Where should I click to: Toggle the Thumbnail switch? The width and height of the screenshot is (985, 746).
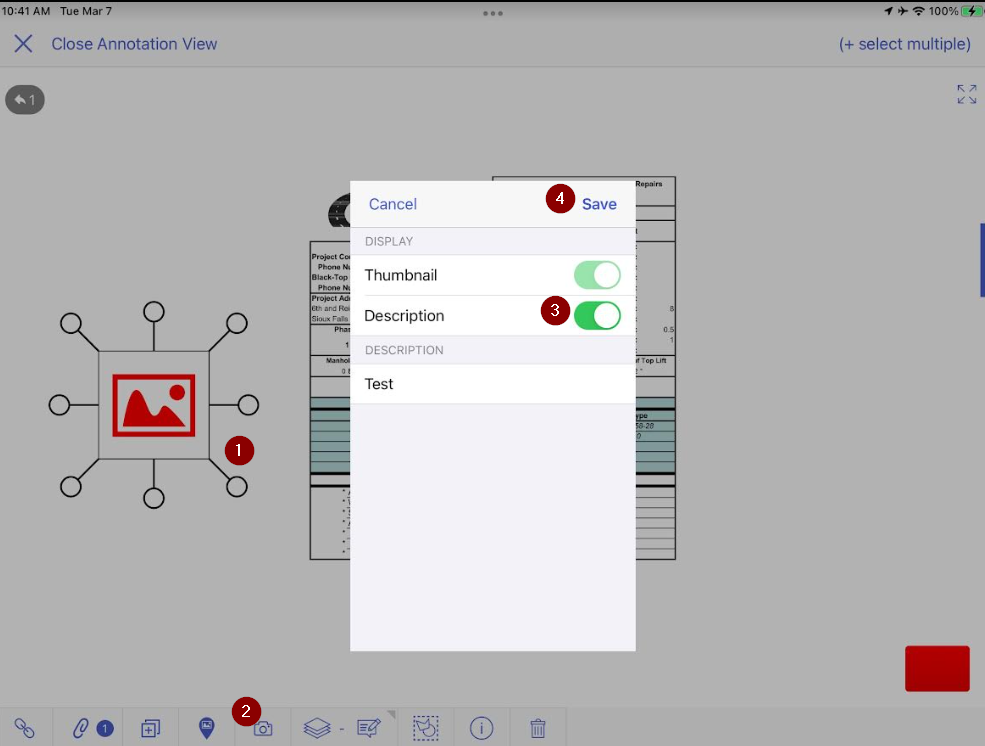click(x=597, y=275)
